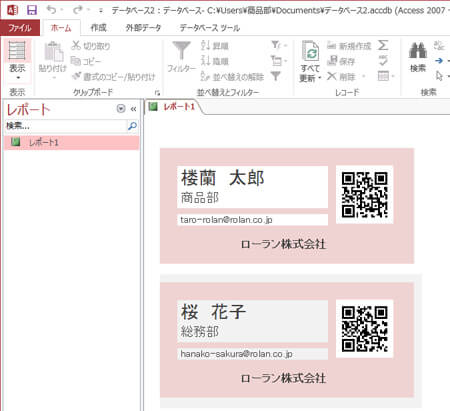Expand the 表示 view dropdown arrow
Screen dimensions: 450x411
click(18, 78)
